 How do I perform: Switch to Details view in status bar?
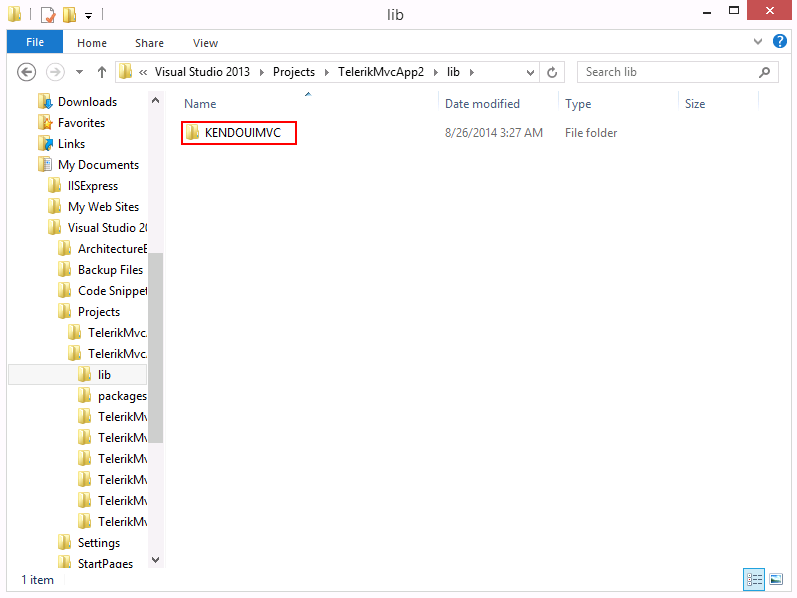click(x=754, y=579)
